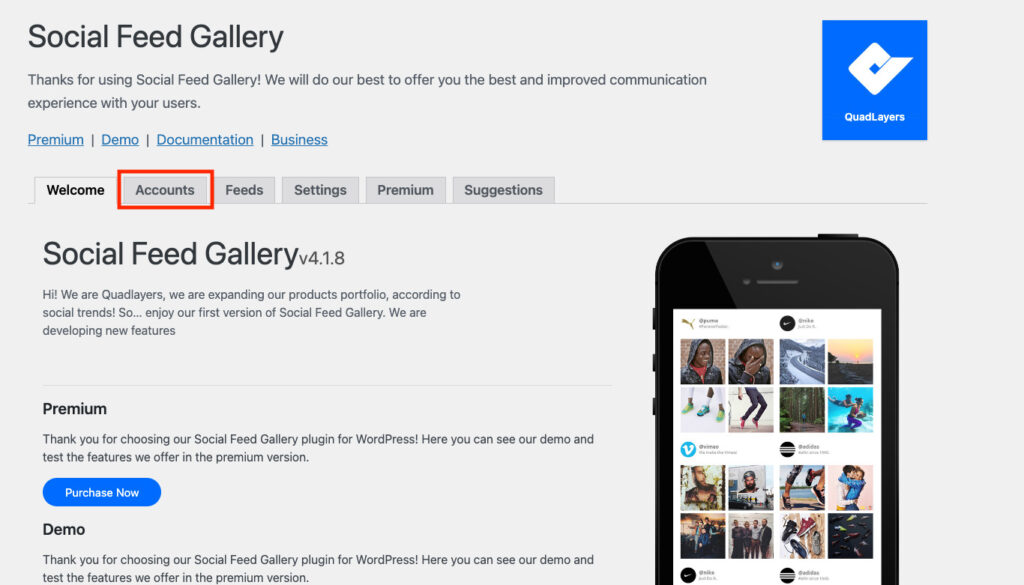
Task: Click the Puma account avatar in phone preview
Action: tap(688, 323)
